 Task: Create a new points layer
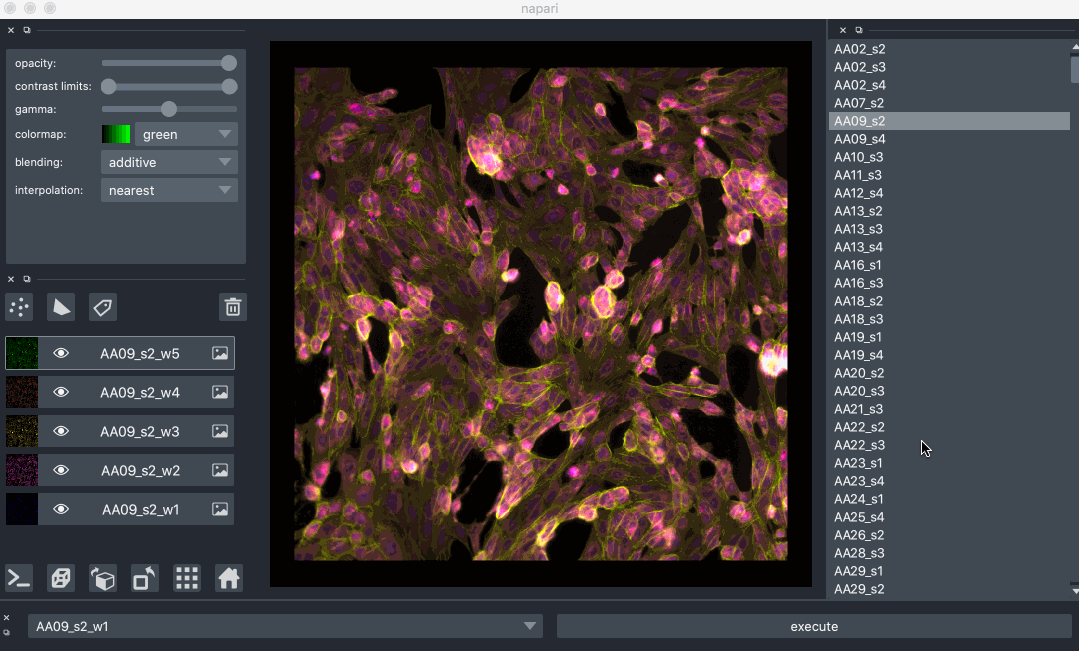19,307
